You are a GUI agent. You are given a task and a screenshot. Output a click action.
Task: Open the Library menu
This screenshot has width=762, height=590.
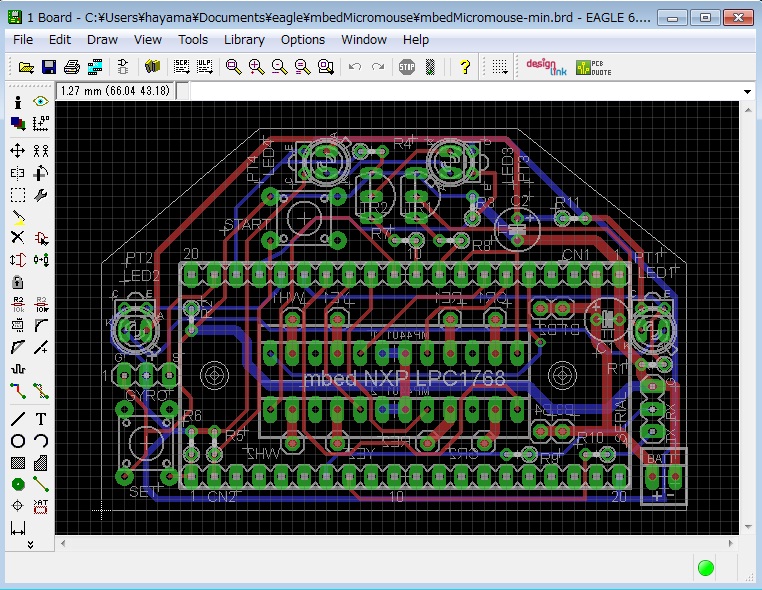coord(244,40)
